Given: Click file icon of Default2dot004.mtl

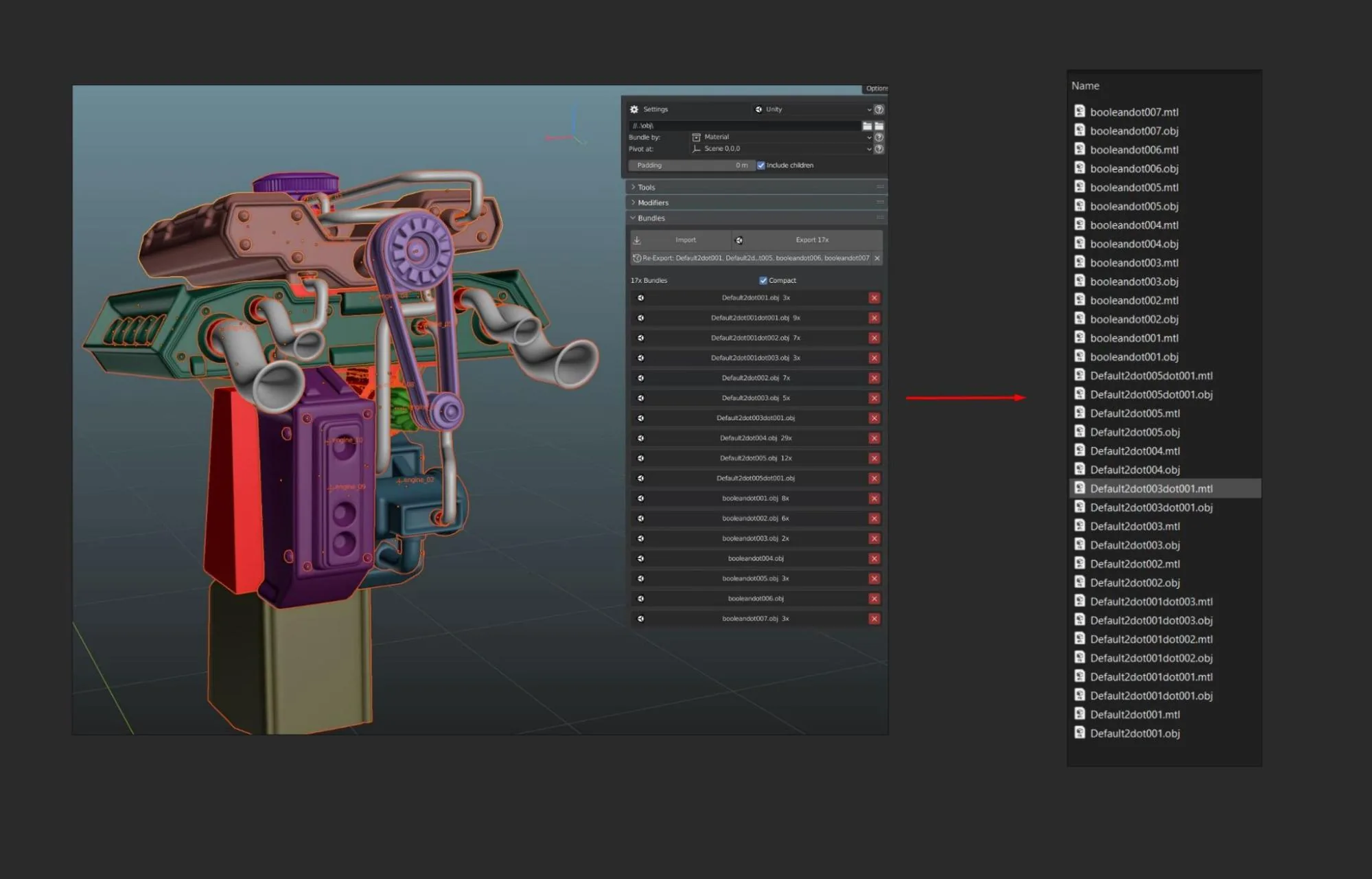Looking at the screenshot, I should pos(1080,450).
